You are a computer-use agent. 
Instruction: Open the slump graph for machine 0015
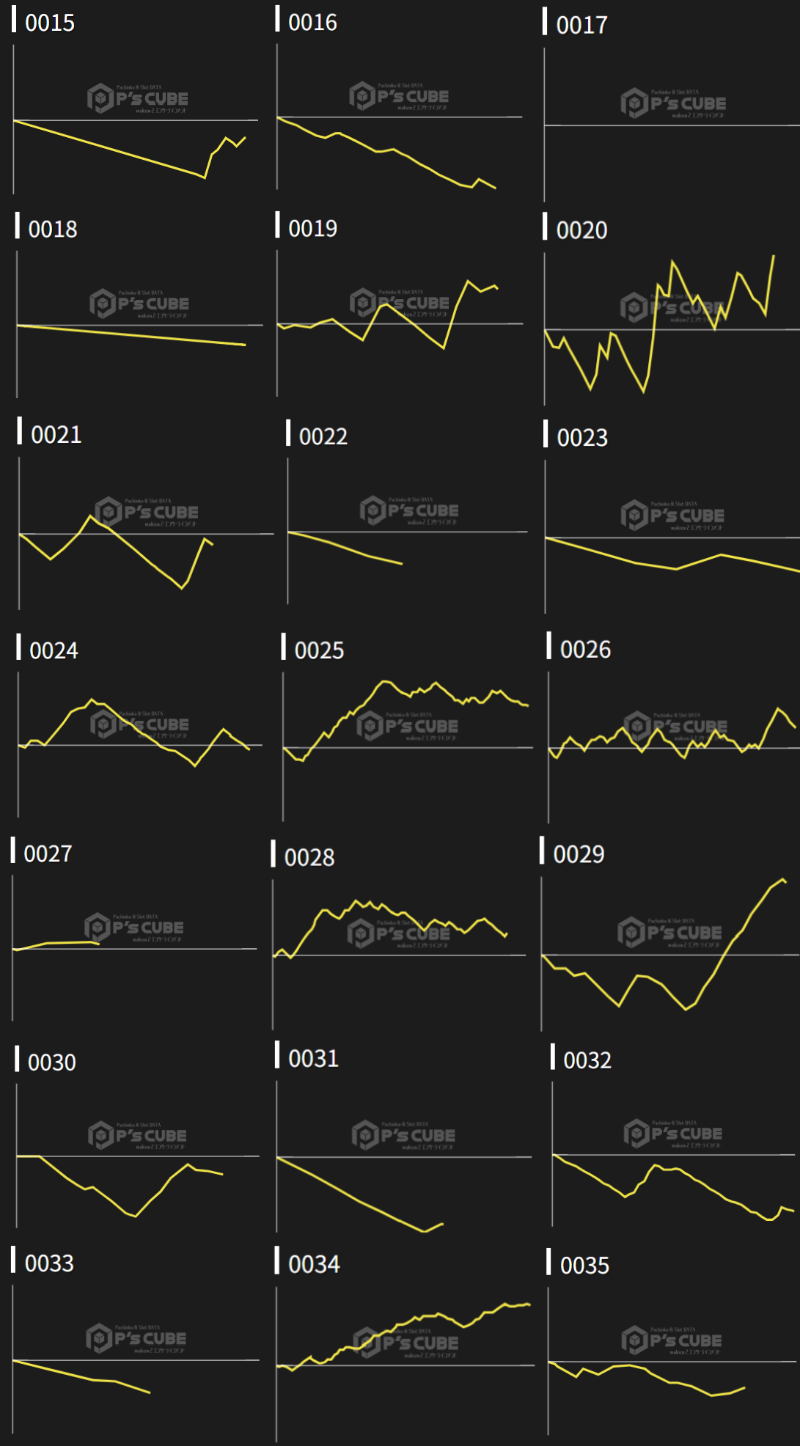[x=135, y=120]
